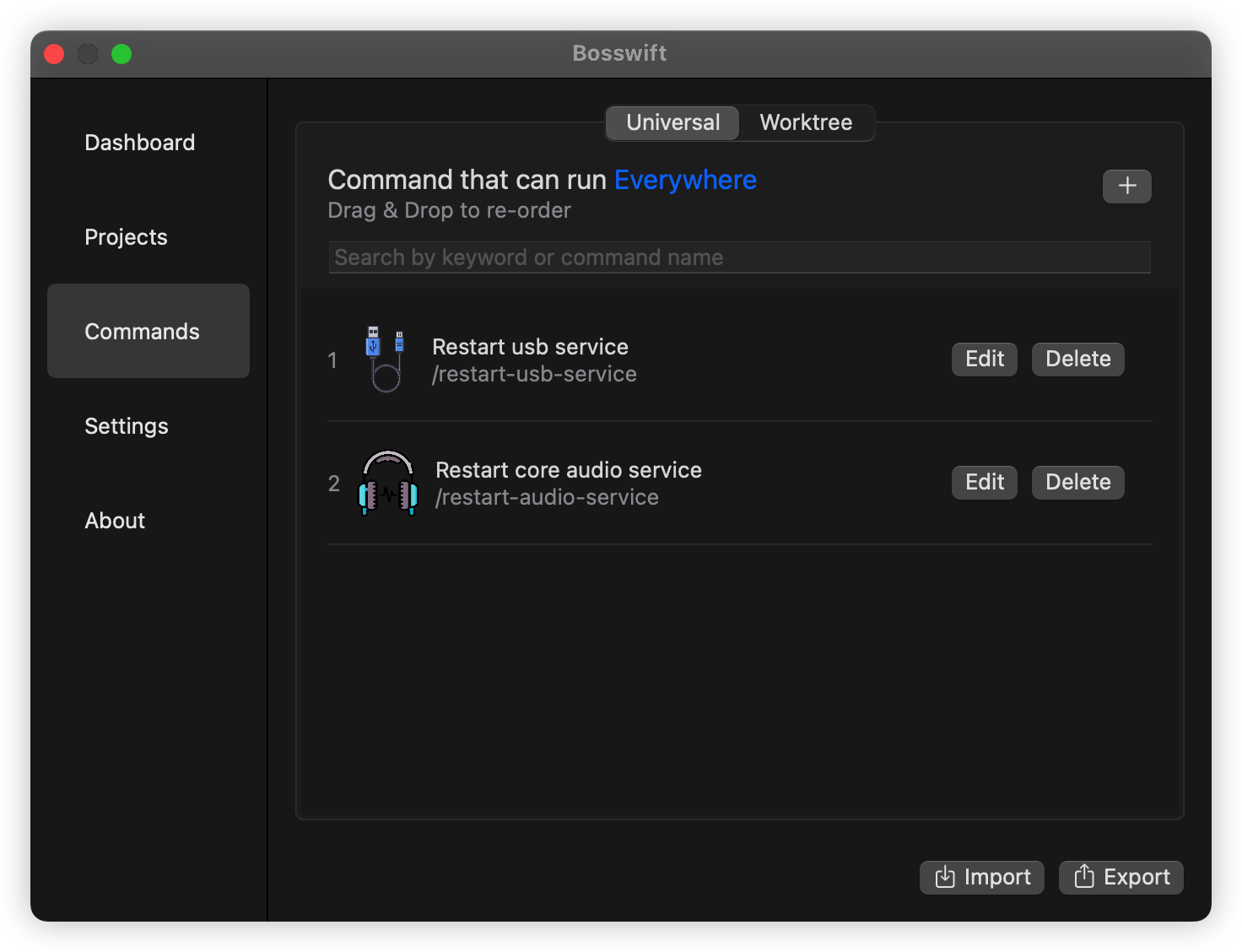Close the Bosswift window with red button
This screenshot has height=952, width=1242.
point(54,54)
